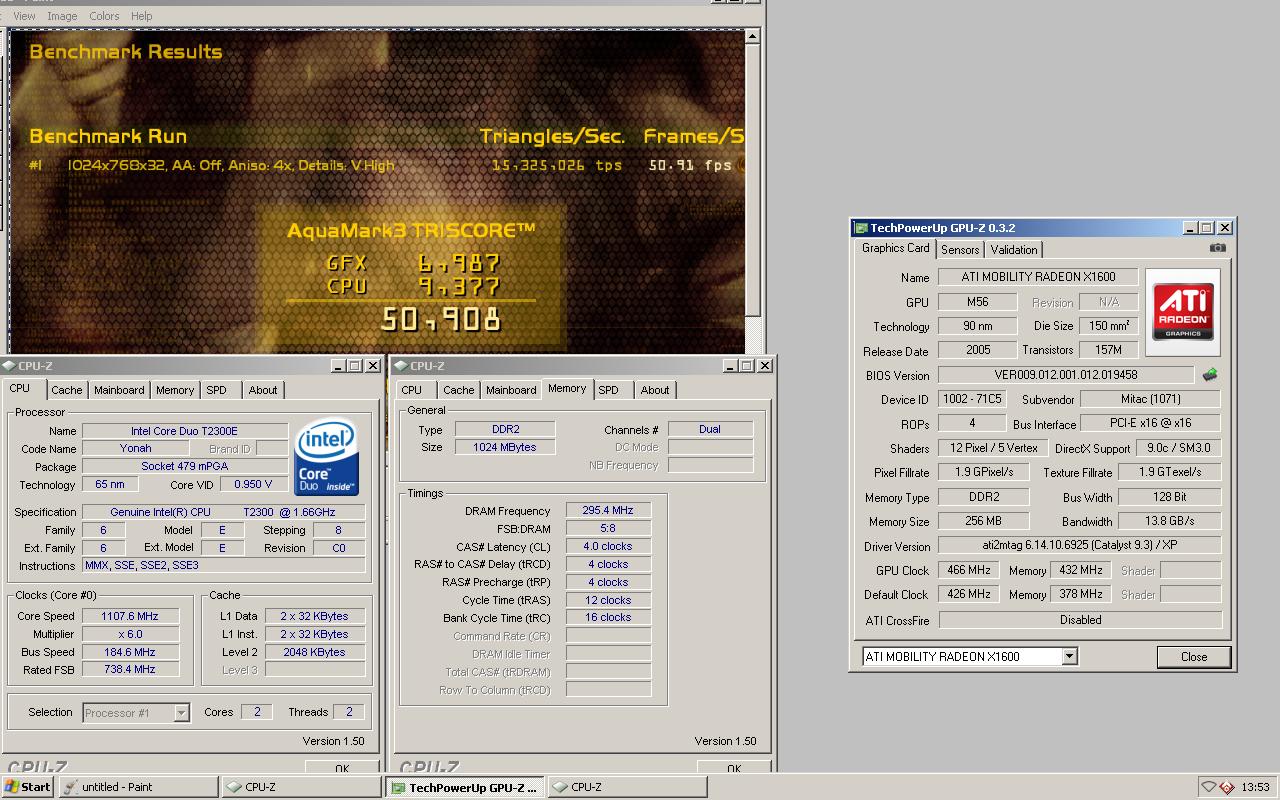
Task: Click the GPU Clock value 466 MHz
Action: [968, 570]
